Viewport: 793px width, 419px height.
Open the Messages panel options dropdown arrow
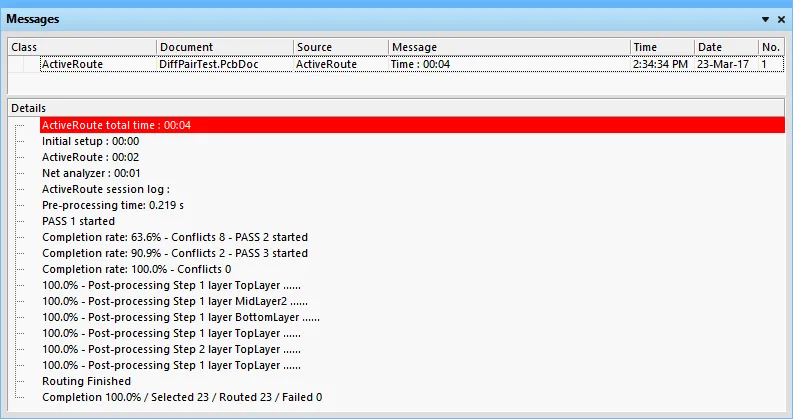(765, 19)
